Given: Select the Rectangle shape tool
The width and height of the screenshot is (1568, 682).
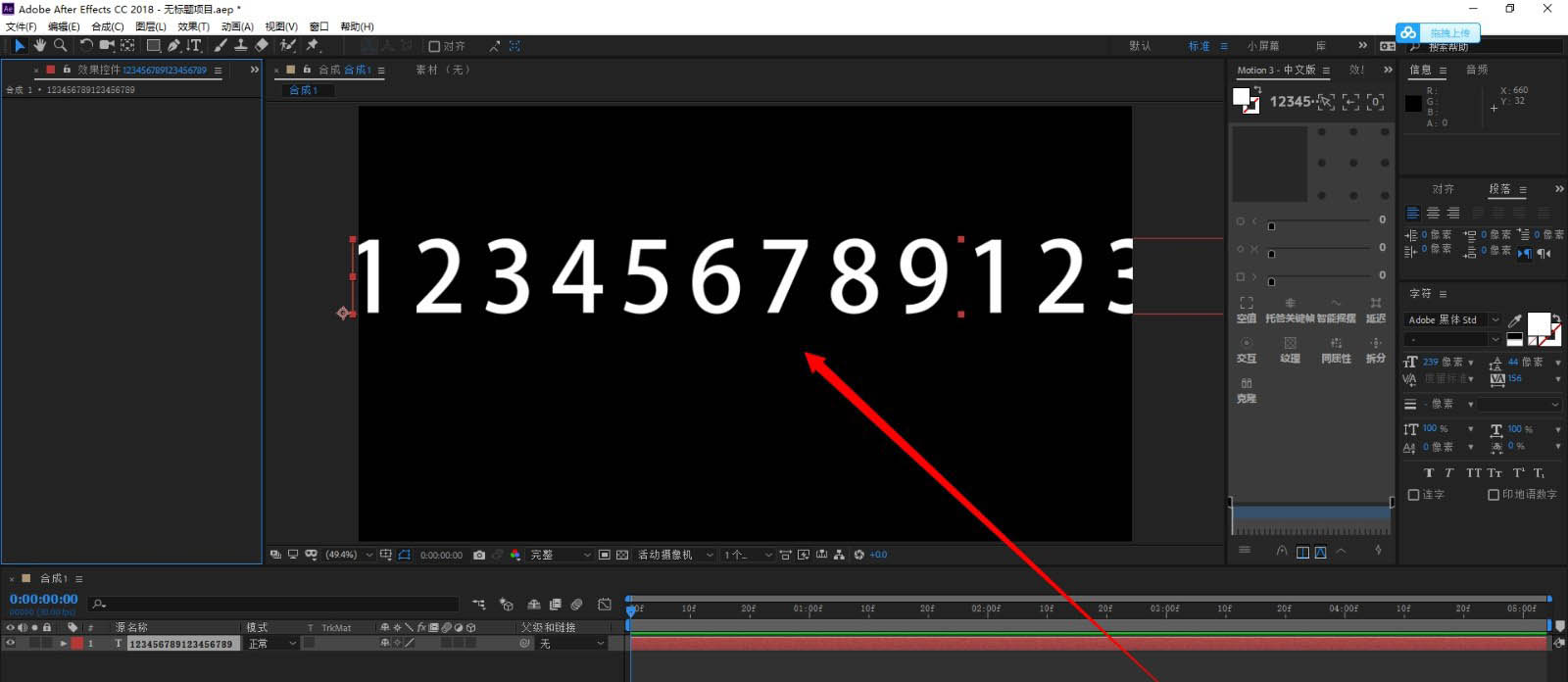Looking at the screenshot, I should pyautogui.click(x=153, y=45).
